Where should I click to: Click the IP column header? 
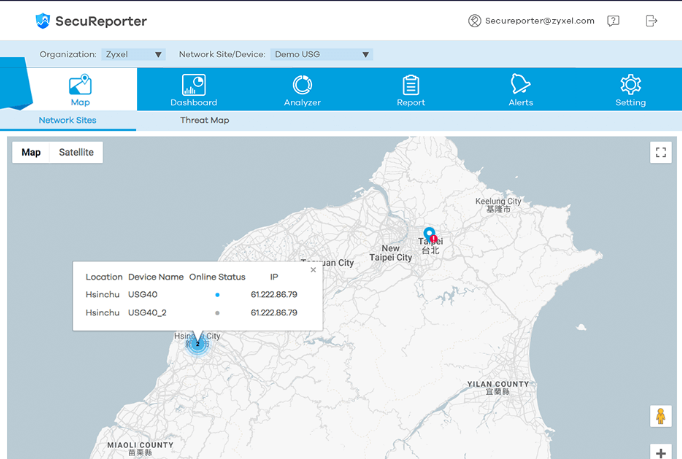pyautogui.click(x=274, y=277)
